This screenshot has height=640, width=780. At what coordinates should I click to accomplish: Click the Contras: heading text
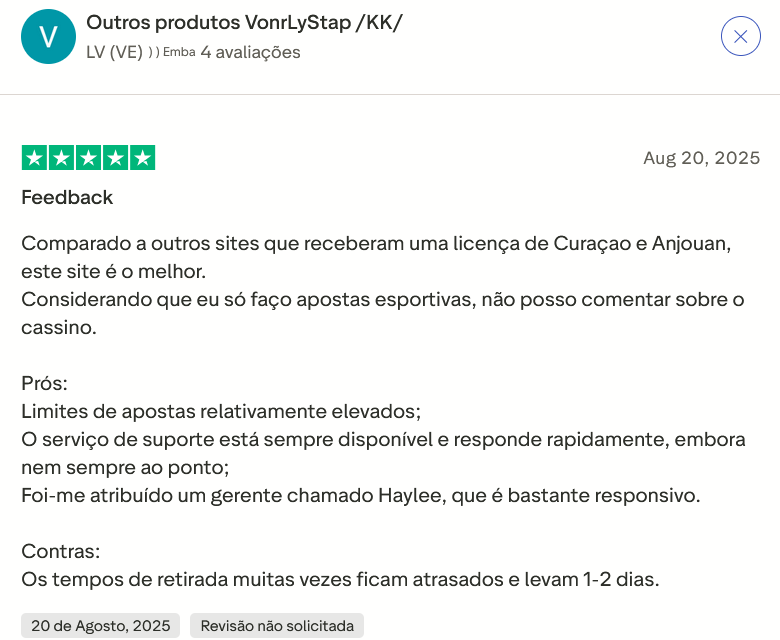pos(60,551)
